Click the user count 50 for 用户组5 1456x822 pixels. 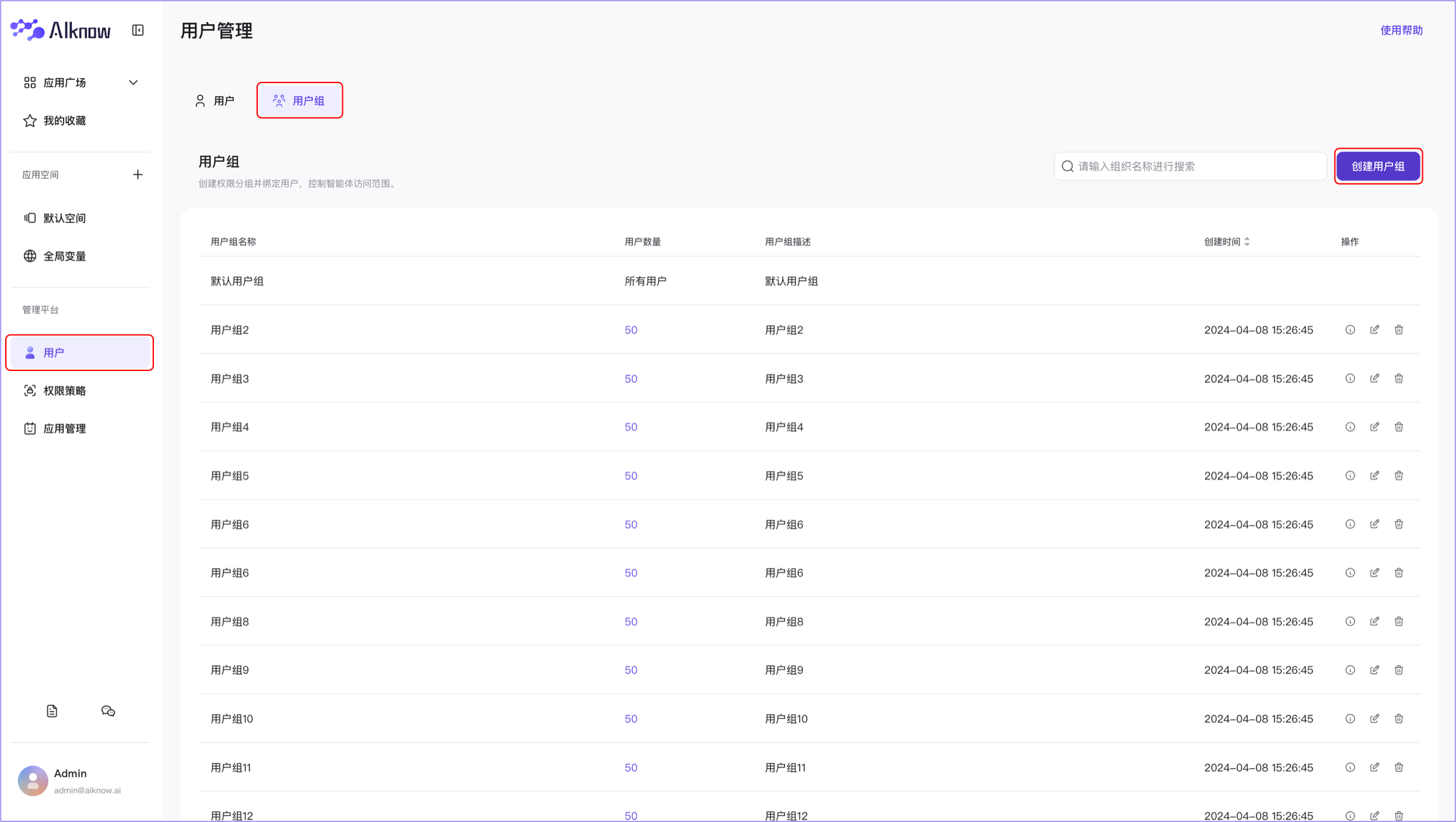tap(631, 476)
